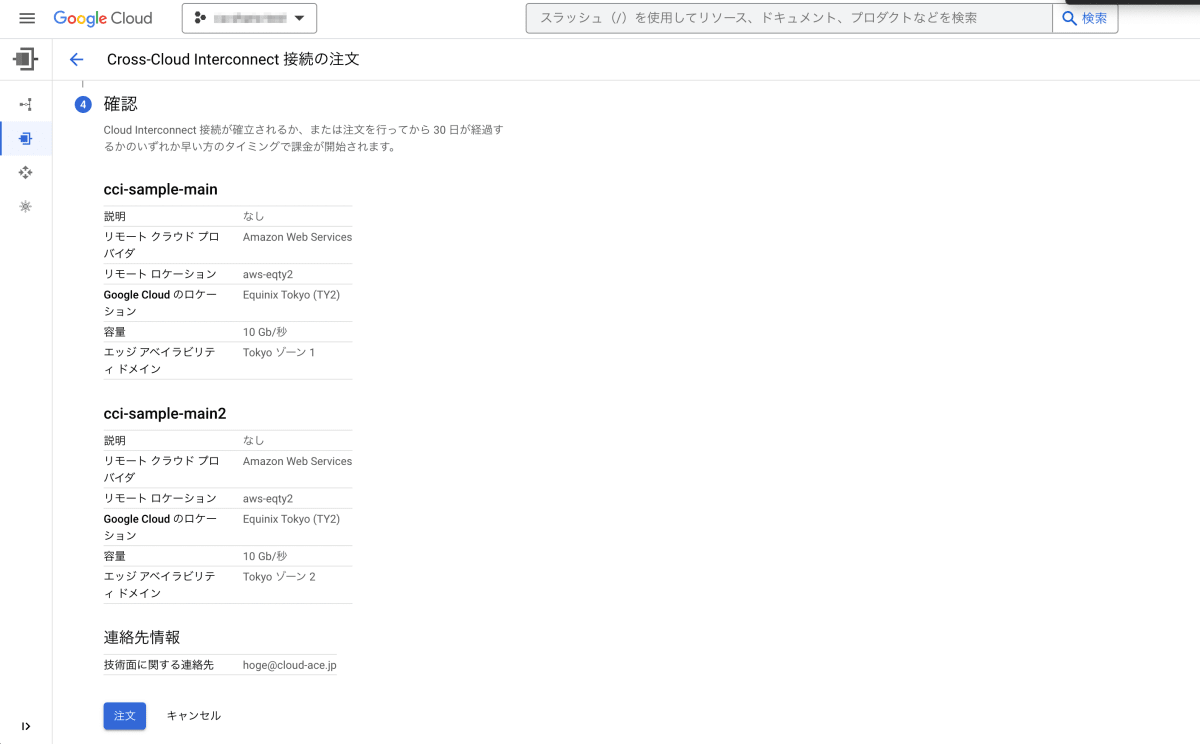This screenshot has width=1200, height=744.
Task: Click the 連絡先情報 section heading
Action: [x=142, y=637]
